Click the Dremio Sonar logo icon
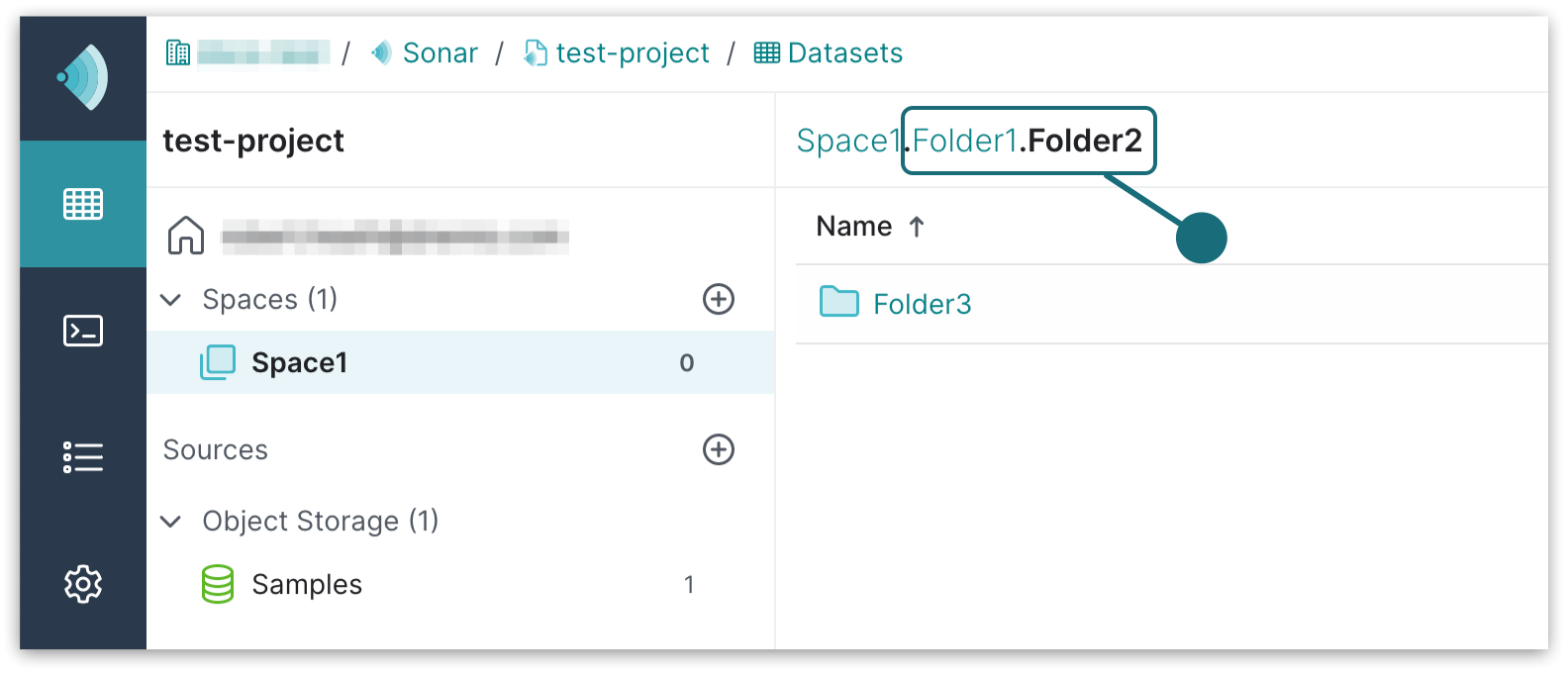The height and width of the screenshot is (675, 1568). click(x=83, y=77)
